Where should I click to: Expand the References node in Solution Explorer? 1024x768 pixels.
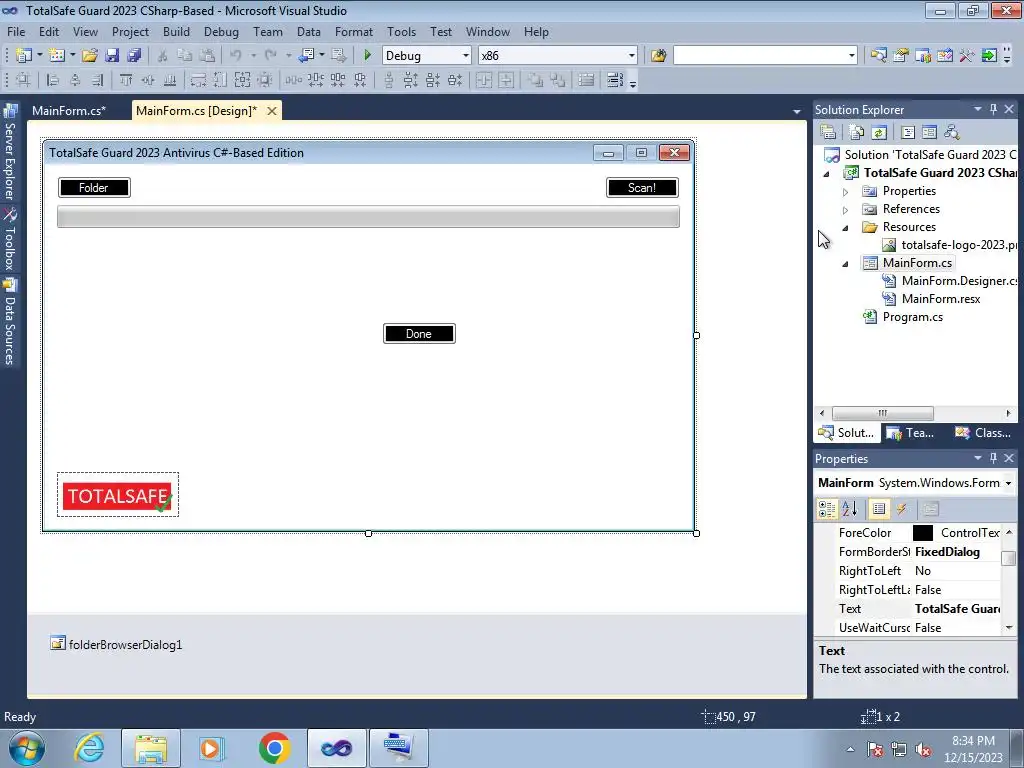(x=846, y=210)
